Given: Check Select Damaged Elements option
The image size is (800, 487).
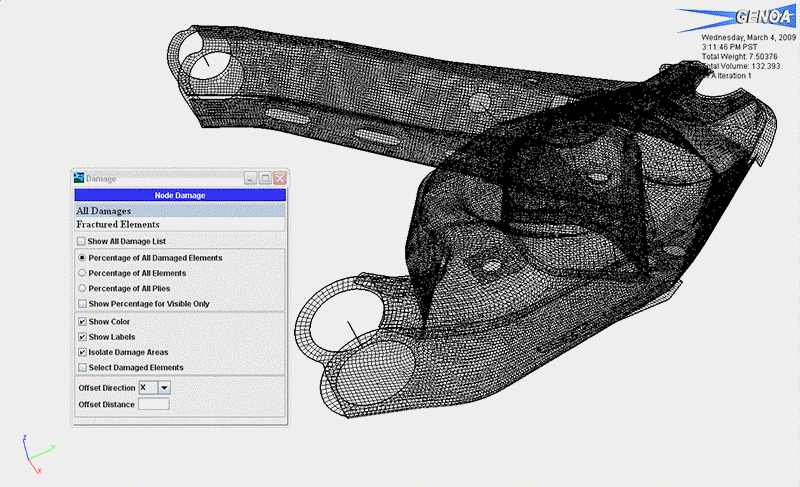Looking at the screenshot, I should coord(82,367).
